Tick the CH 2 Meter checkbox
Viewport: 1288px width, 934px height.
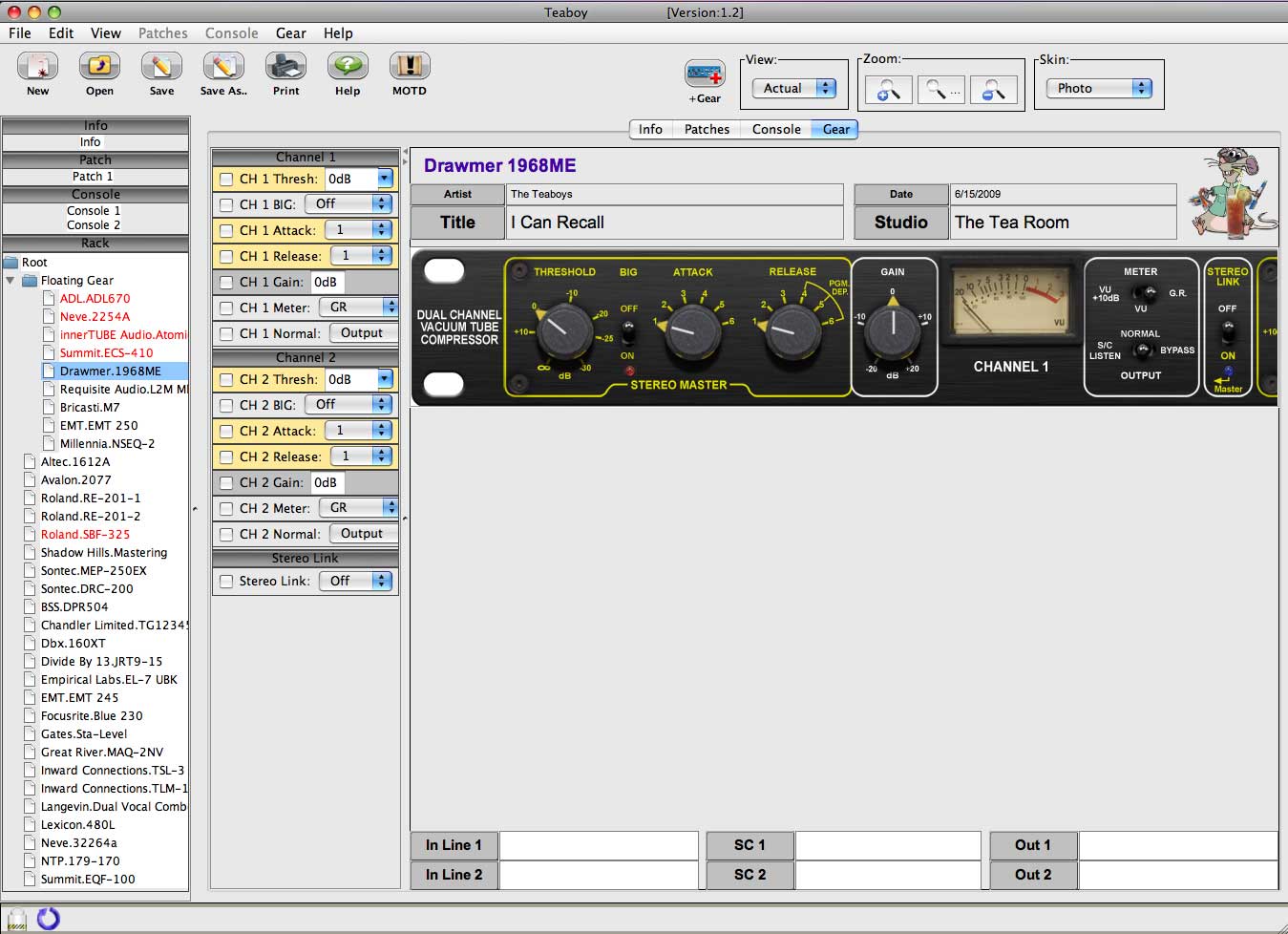pyautogui.click(x=226, y=508)
